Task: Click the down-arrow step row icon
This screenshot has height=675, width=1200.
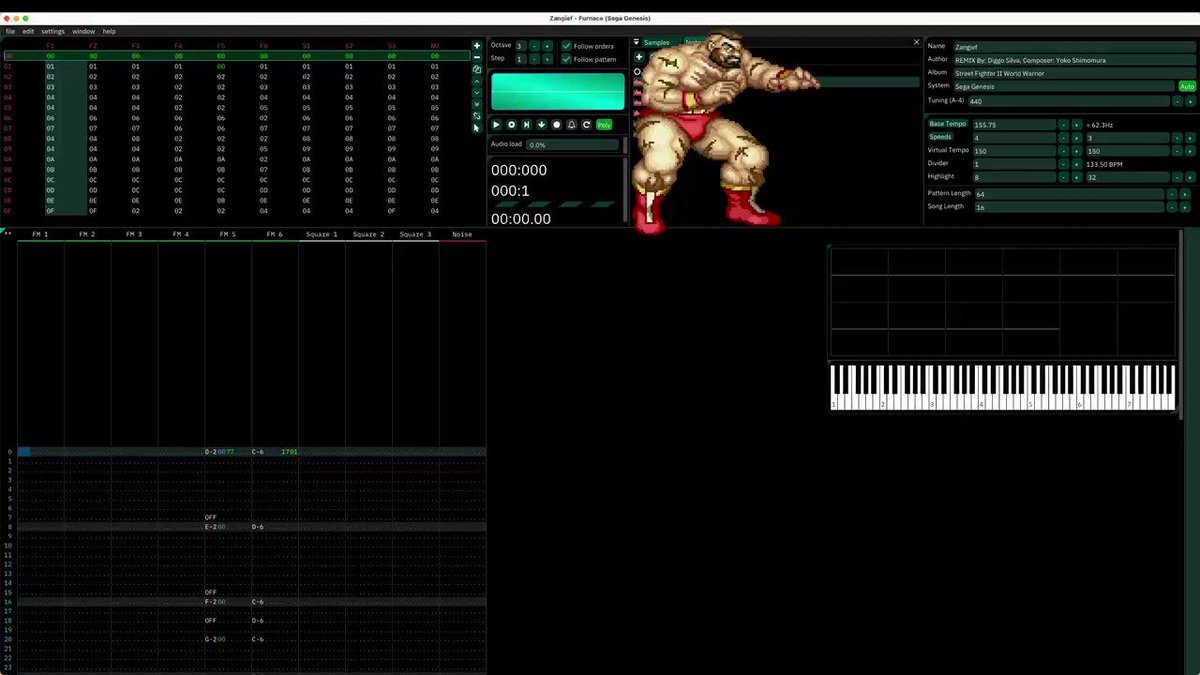Action: click(x=541, y=125)
